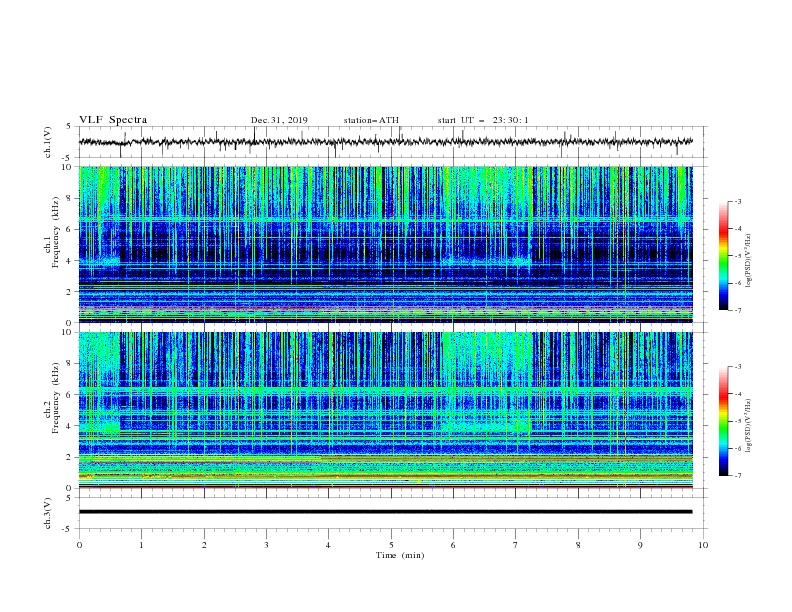Click the "7" tick label on time axis
The width and height of the screenshot is (792, 612).
point(516,545)
